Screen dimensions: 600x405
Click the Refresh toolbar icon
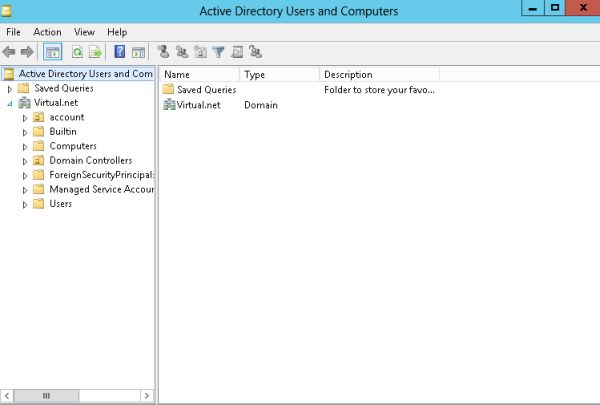[77, 52]
